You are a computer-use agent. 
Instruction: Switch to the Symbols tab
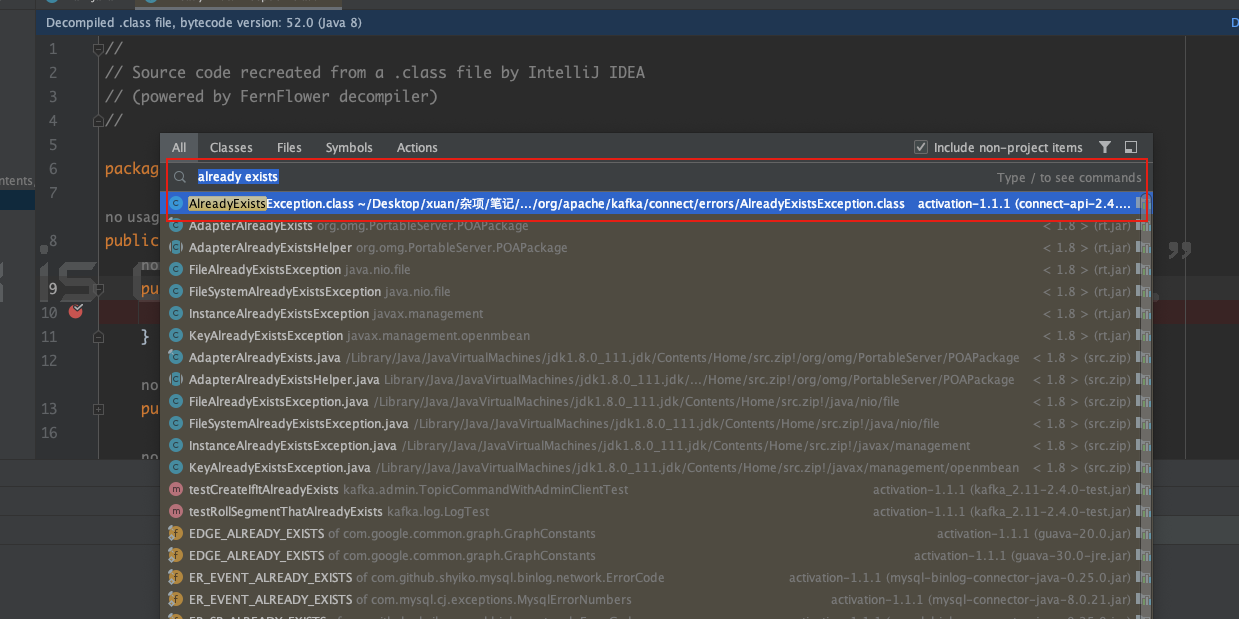(x=349, y=147)
